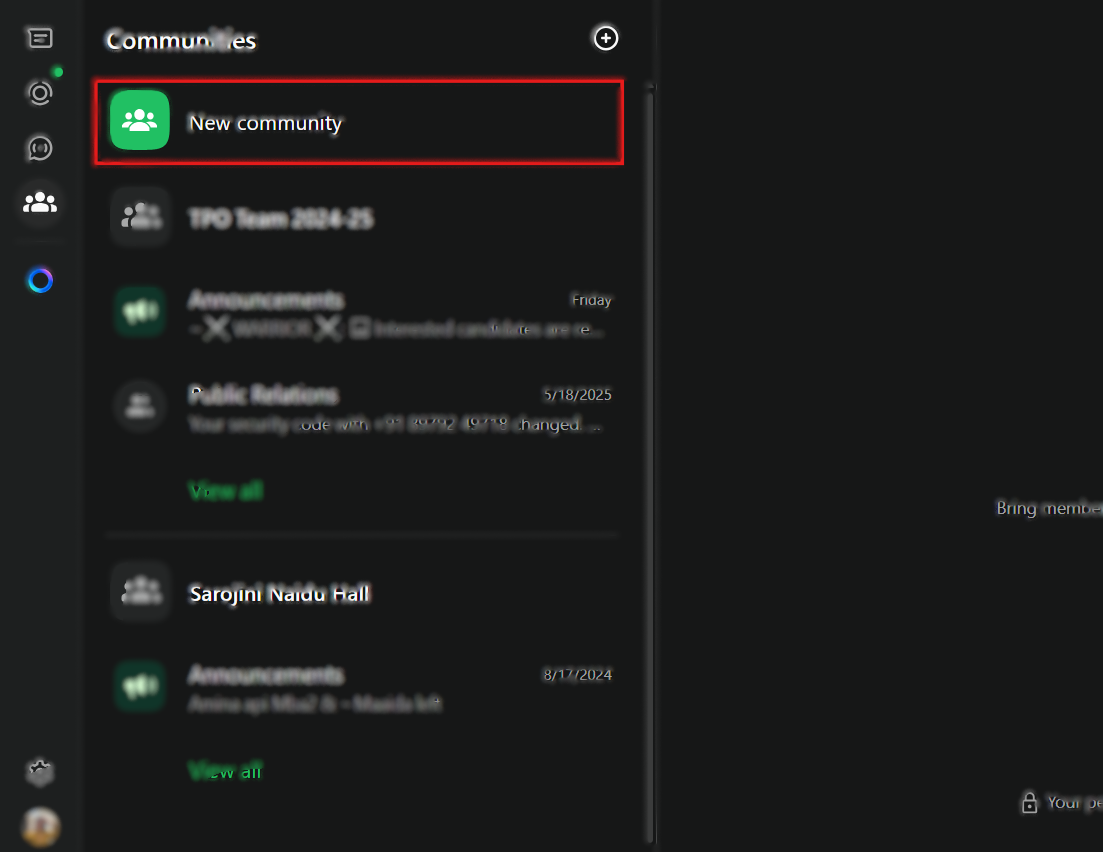This screenshot has height=852, width=1103.
Task: Click the green New community avatar
Action: [139, 120]
